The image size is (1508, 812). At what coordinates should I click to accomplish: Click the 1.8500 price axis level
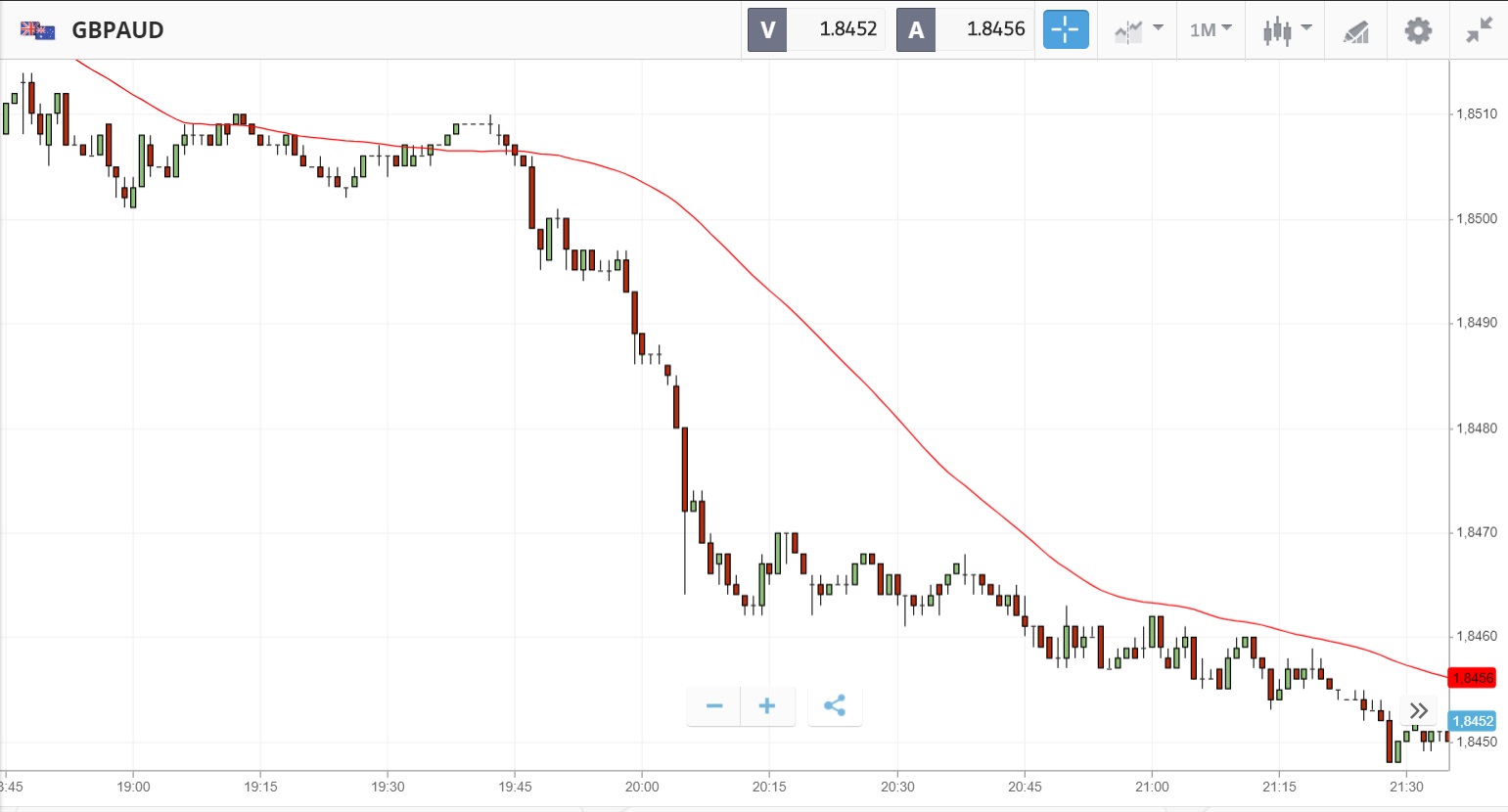tap(1477, 219)
